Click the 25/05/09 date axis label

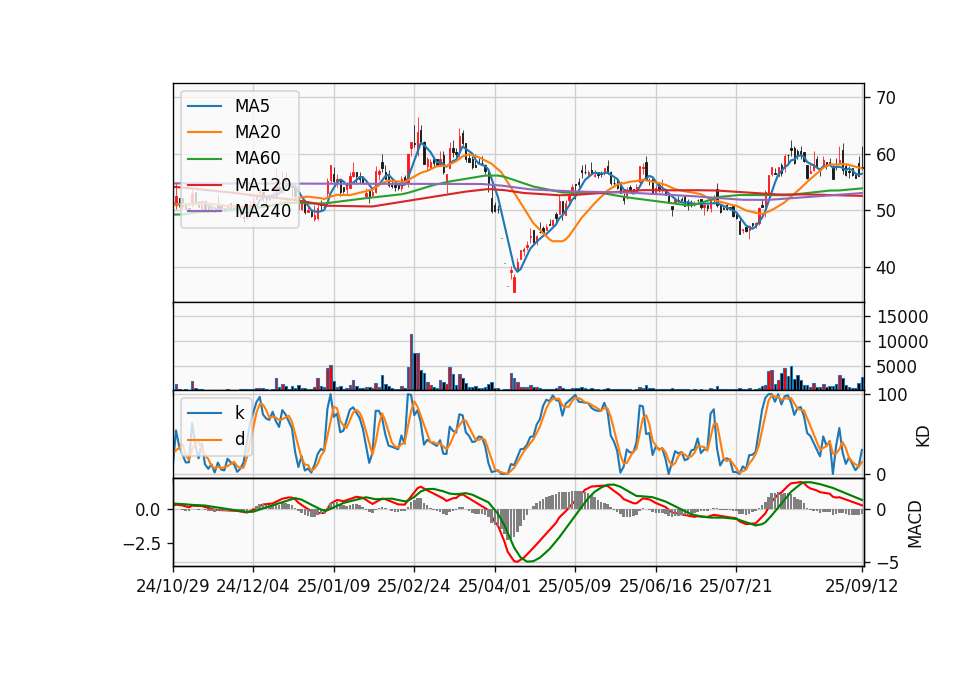click(x=575, y=586)
